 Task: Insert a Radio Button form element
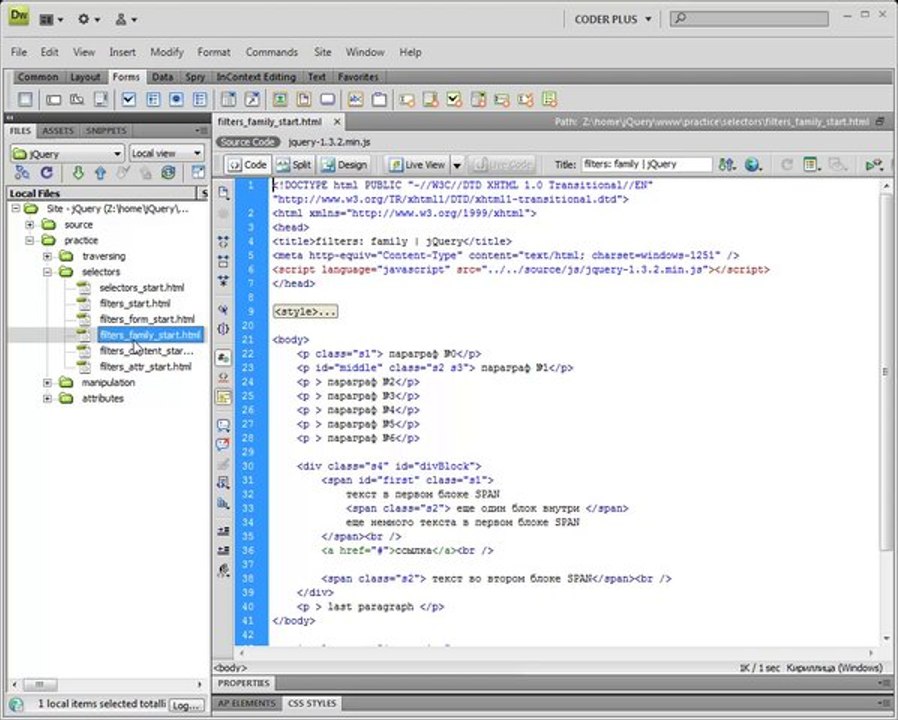(176, 100)
